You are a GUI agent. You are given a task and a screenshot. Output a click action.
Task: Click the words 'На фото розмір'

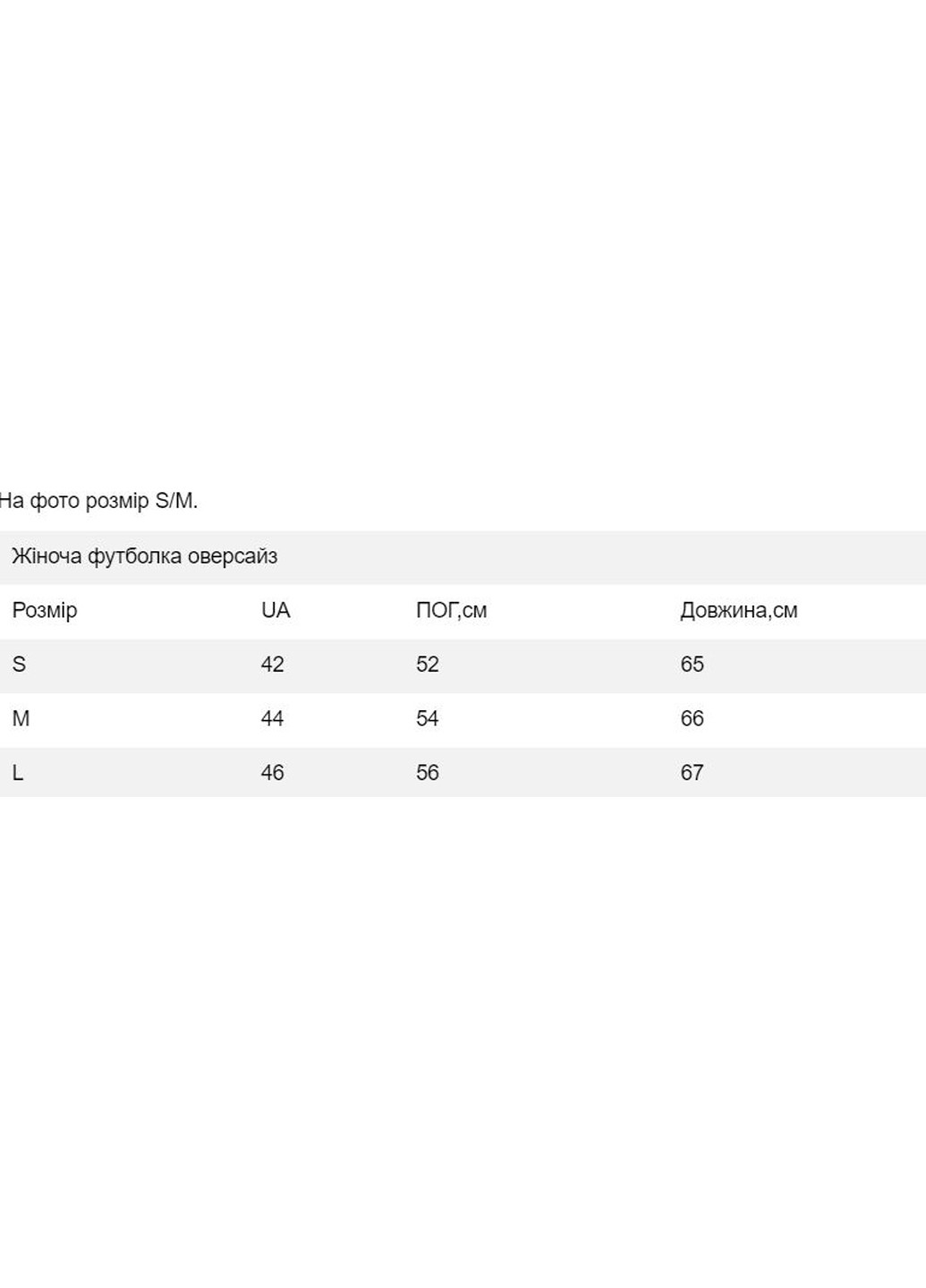(75, 501)
